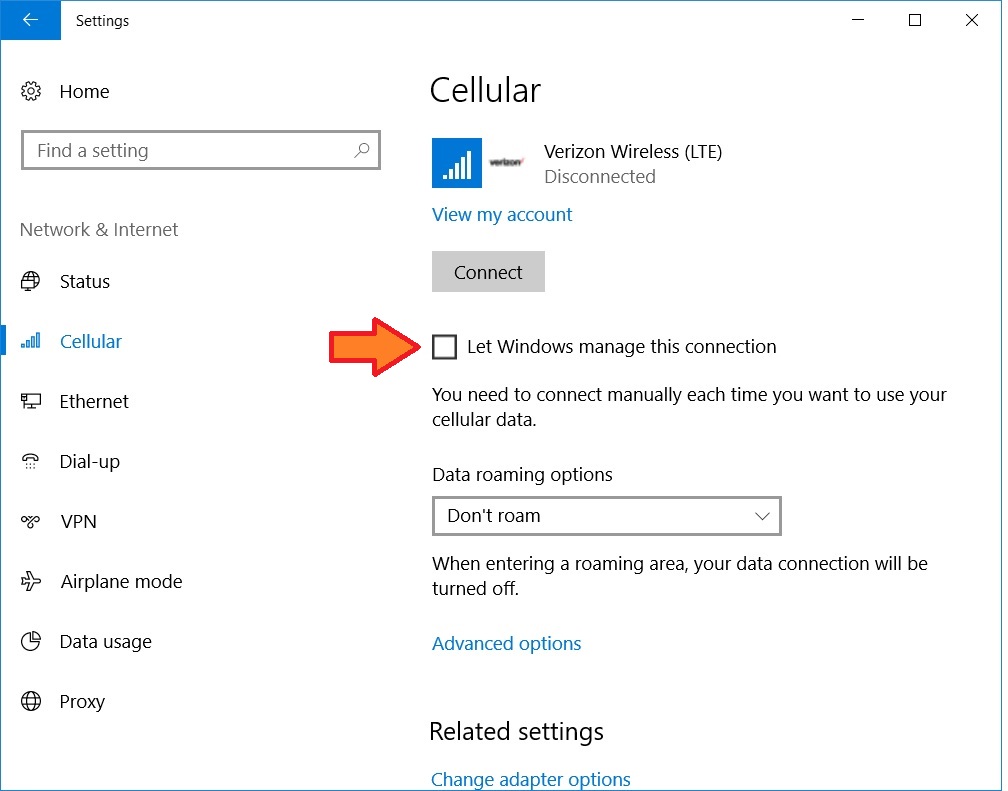Click the Airplane mode plane icon

[31, 581]
